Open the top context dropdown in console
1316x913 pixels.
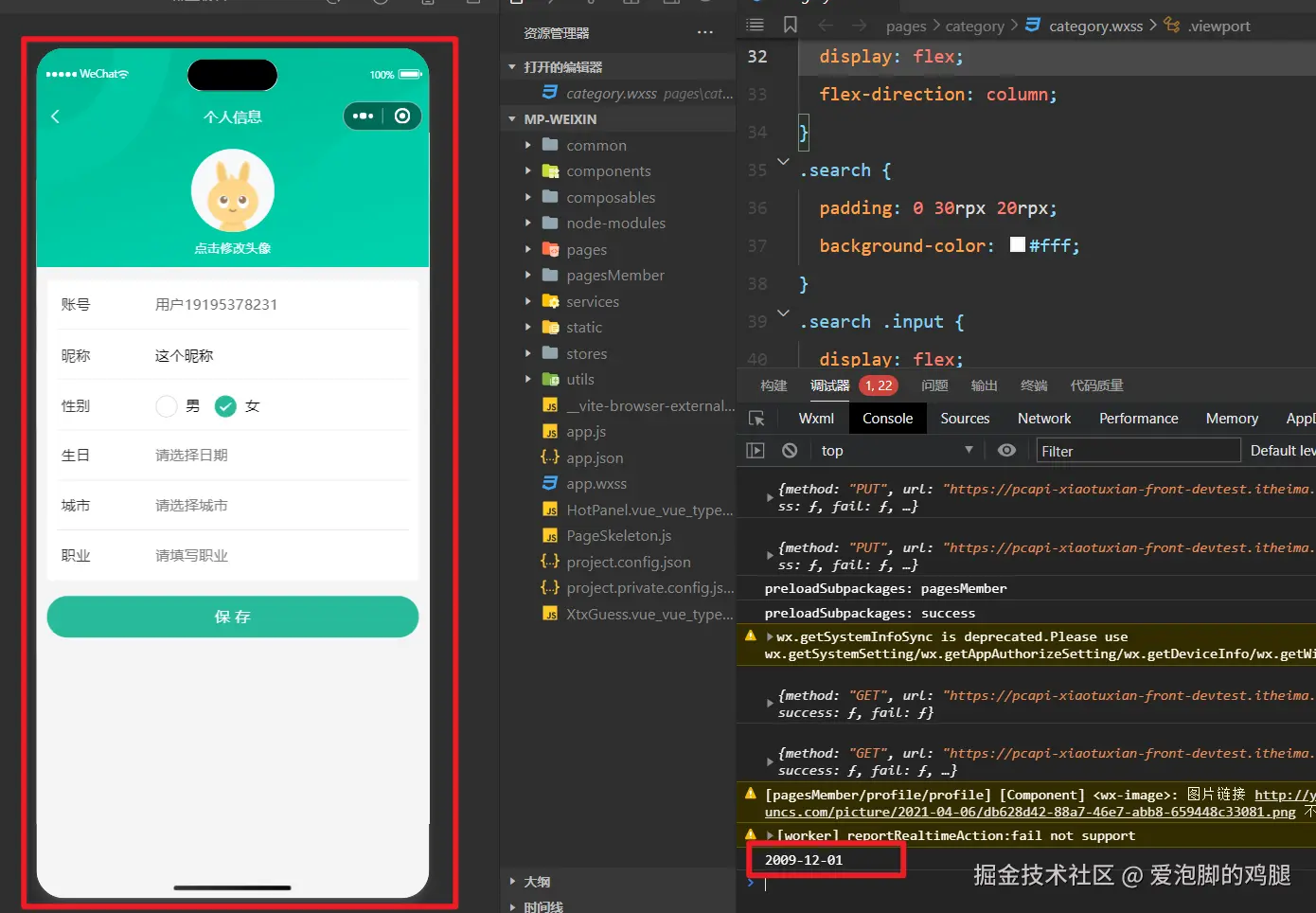896,451
